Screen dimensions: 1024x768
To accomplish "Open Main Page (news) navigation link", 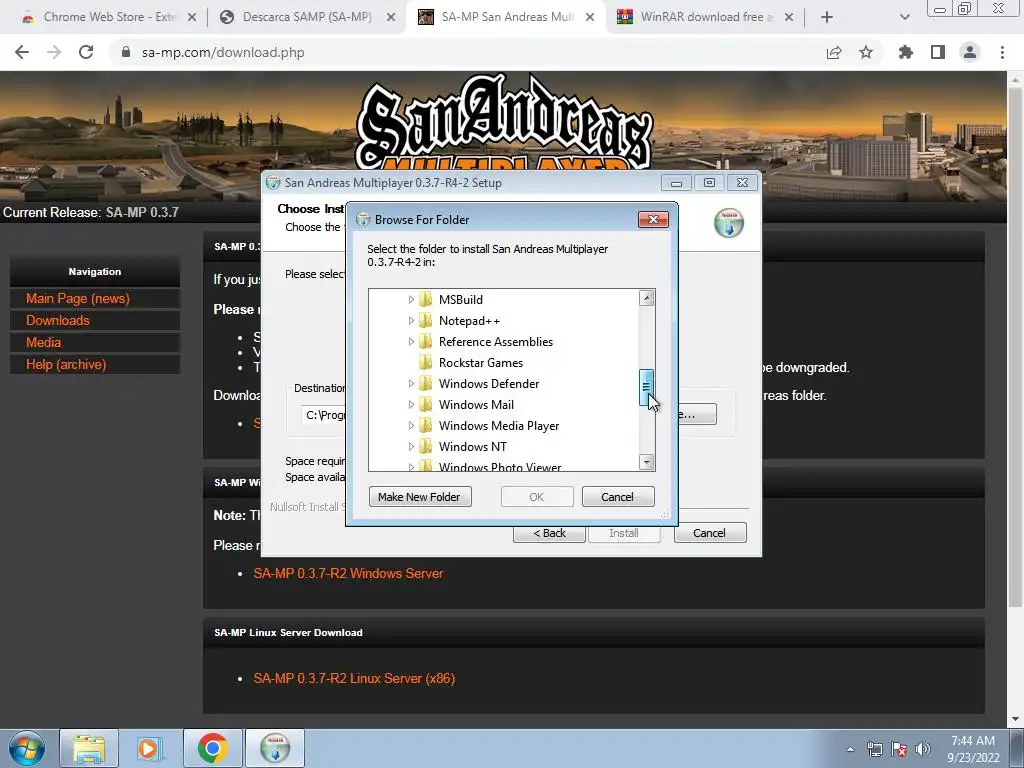I will click(78, 298).
